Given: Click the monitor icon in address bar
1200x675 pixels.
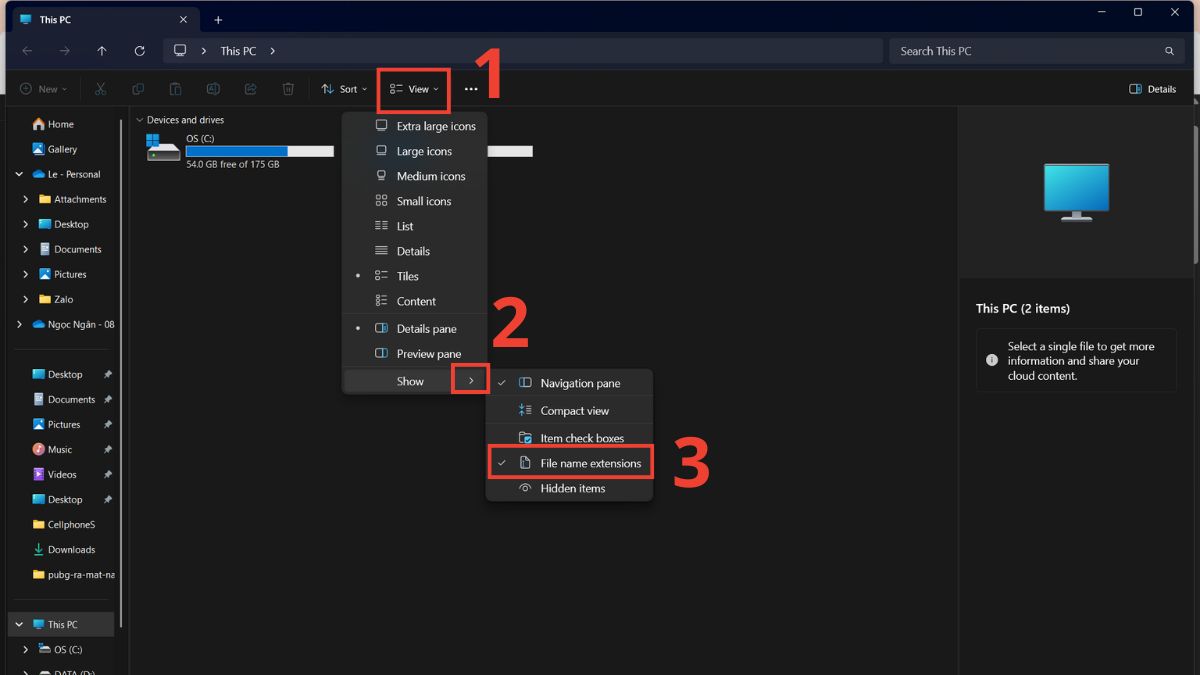Looking at the screenshot, I should tap(180, 51).
